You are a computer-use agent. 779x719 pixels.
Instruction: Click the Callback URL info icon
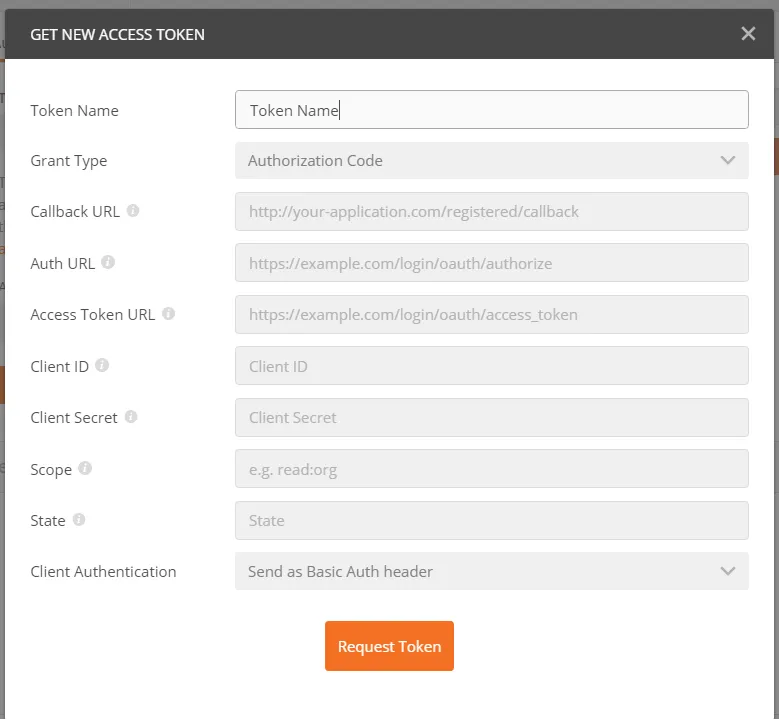(x=133, y=211)
